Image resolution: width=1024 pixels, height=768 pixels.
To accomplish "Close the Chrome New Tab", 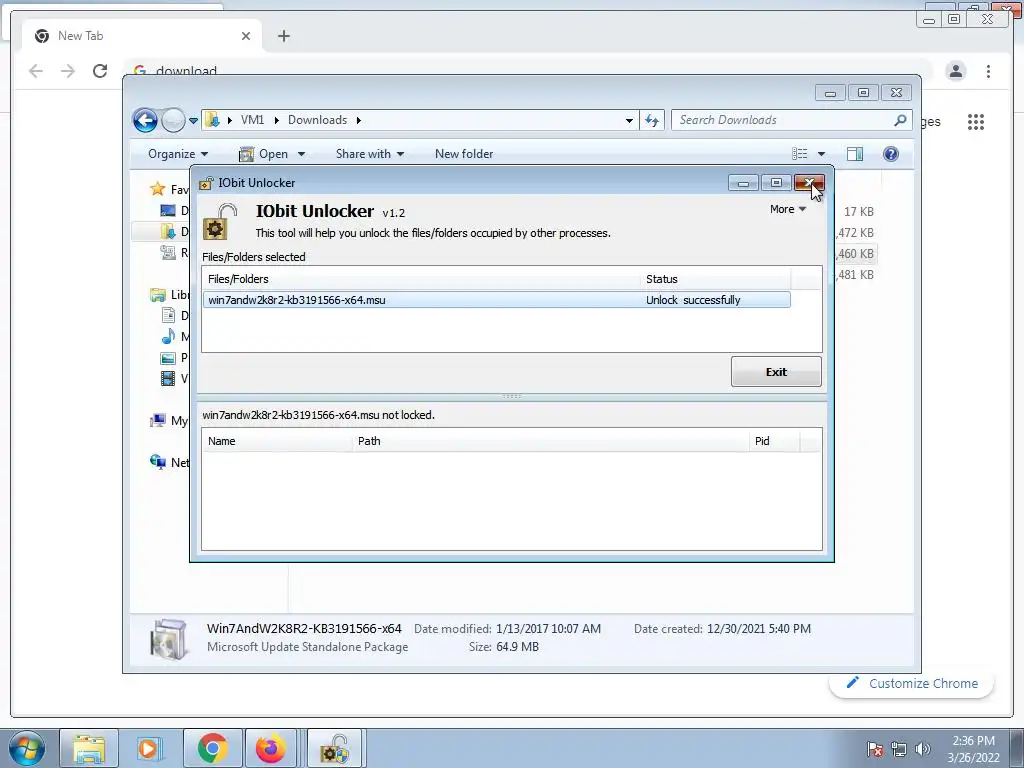I will click(x=246, y=36).
